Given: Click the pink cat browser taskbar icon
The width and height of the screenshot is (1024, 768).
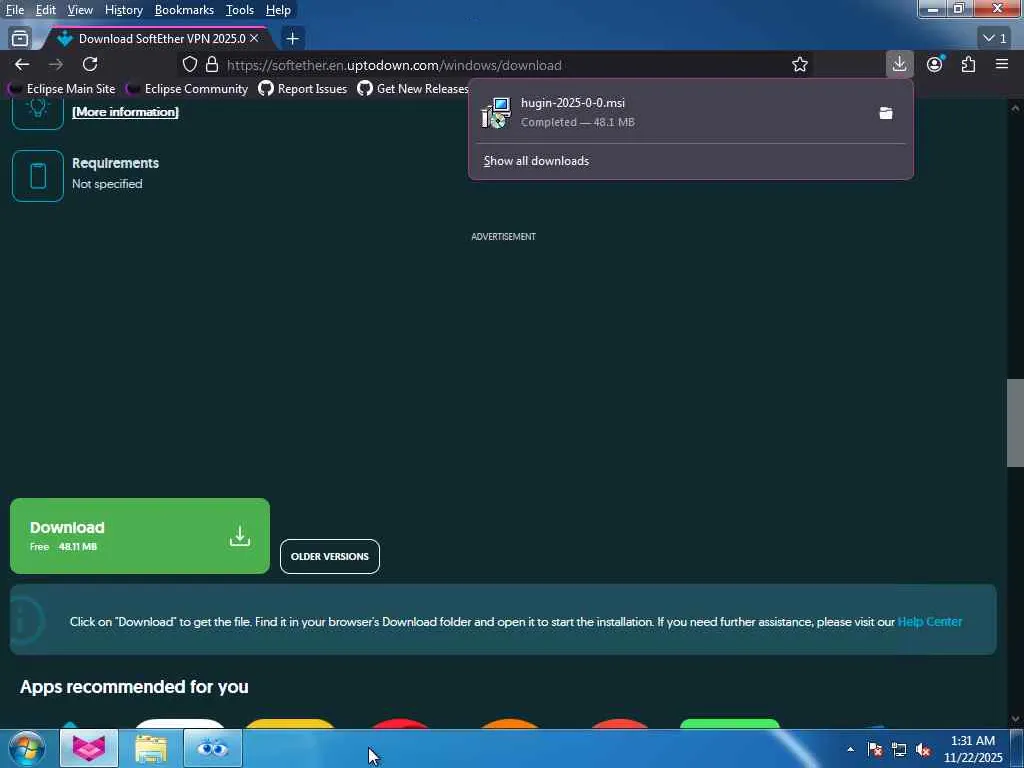Looking at the screenshot, I should (89, 748).
